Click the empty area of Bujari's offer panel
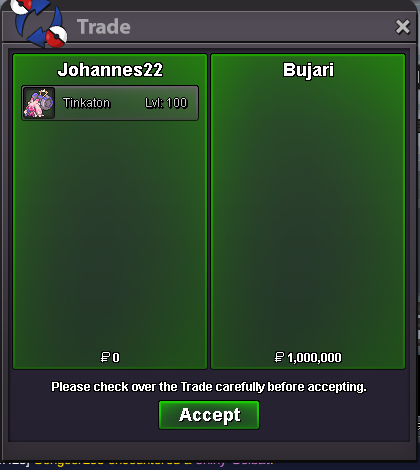The height and width of the screenshot is (470, 420). click(308, 213)
